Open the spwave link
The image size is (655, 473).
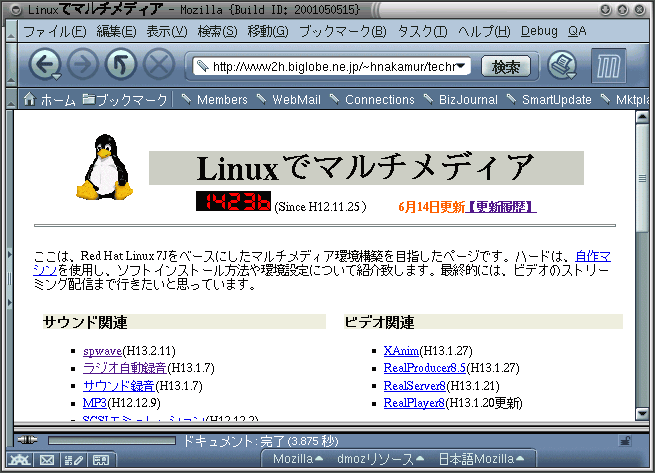point(102,351)
